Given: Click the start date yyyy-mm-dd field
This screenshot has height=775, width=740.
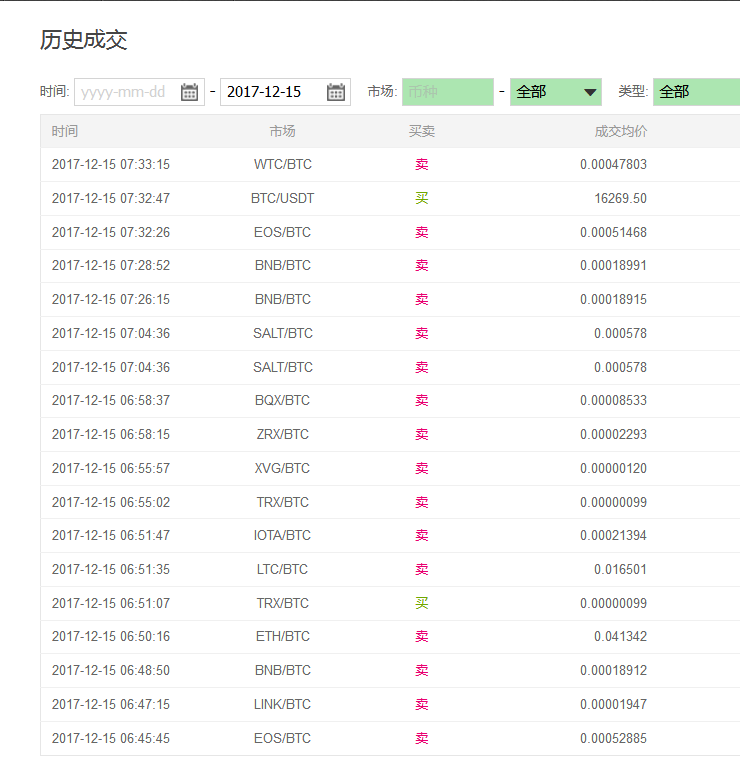Looking at the screenshot, I should tap(139, 92).
